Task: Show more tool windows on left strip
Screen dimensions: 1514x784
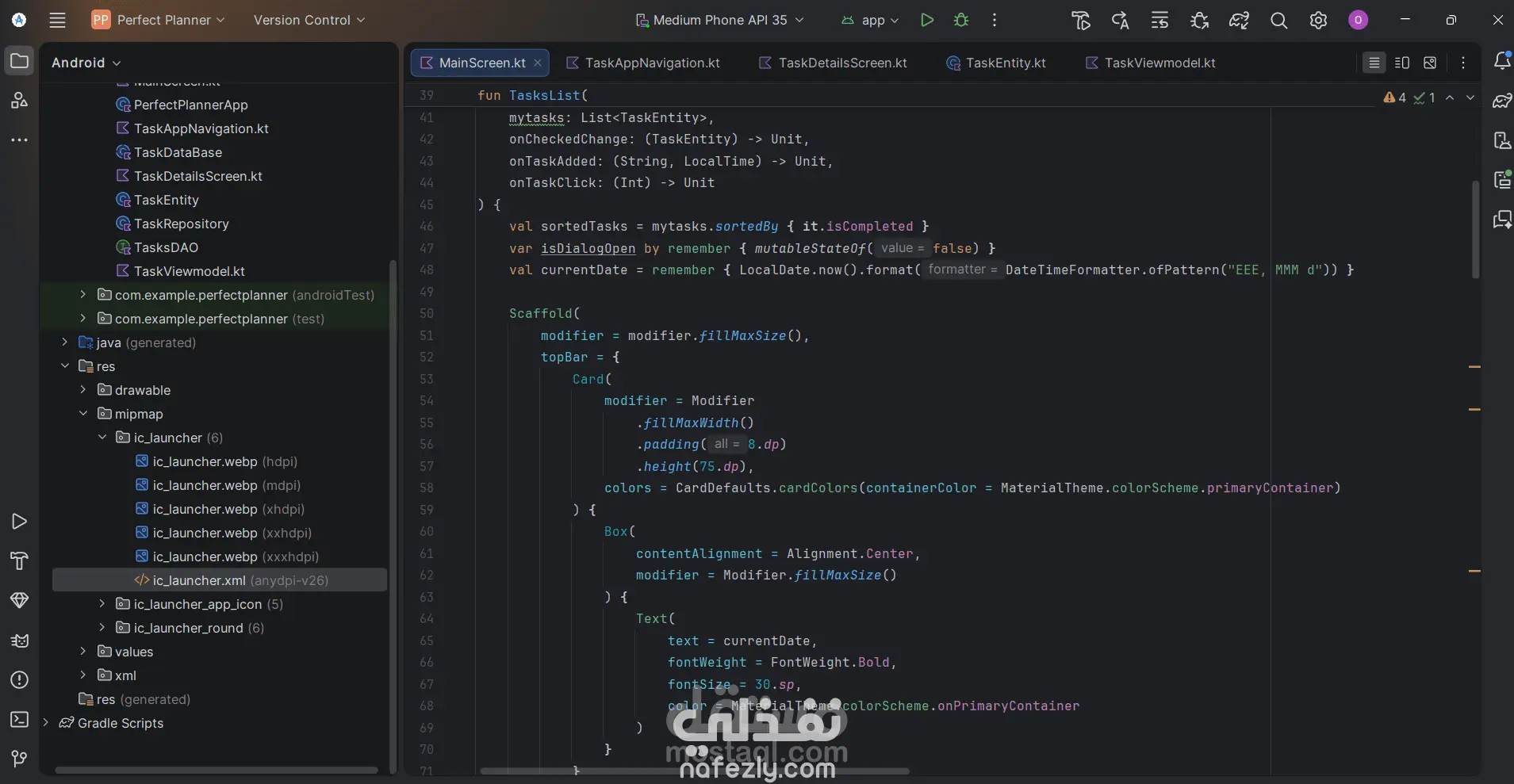Action: pyautogui.click(x=19, y=140)
